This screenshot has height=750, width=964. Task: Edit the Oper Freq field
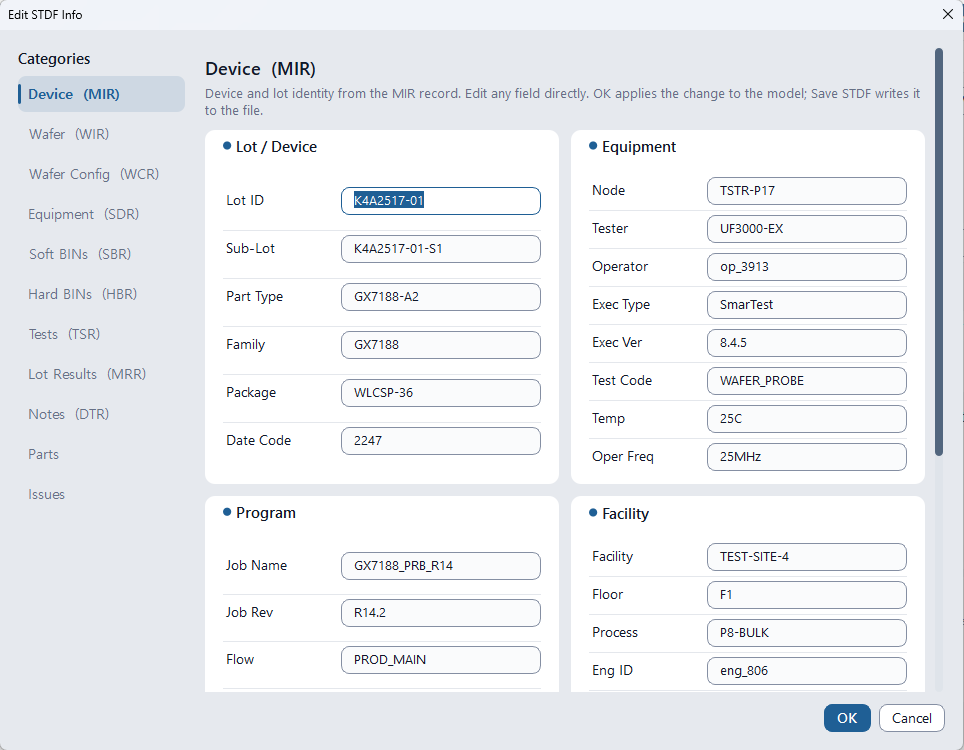(807, 457)
